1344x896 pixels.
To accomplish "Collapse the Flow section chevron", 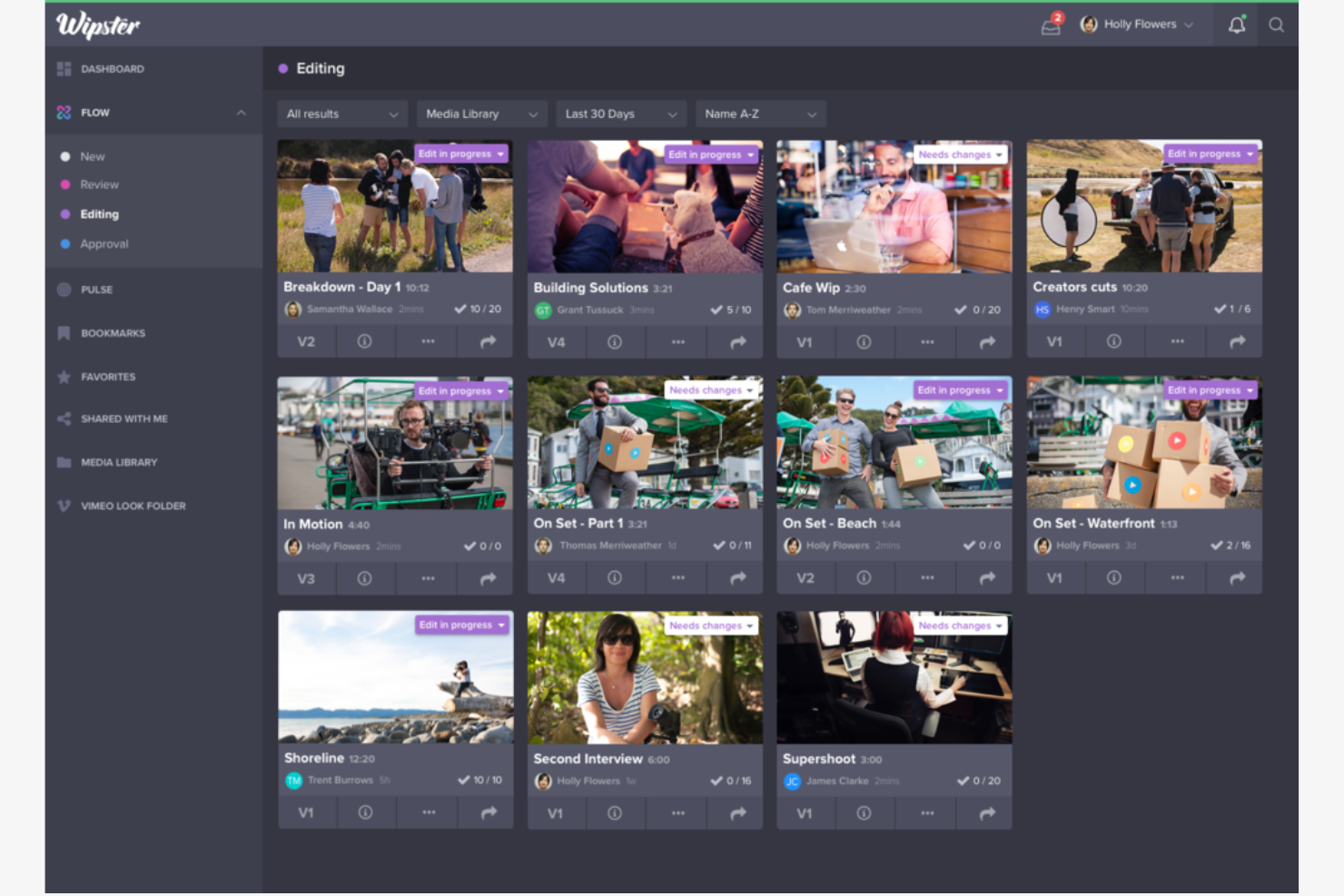I will (x=241, y=113).
